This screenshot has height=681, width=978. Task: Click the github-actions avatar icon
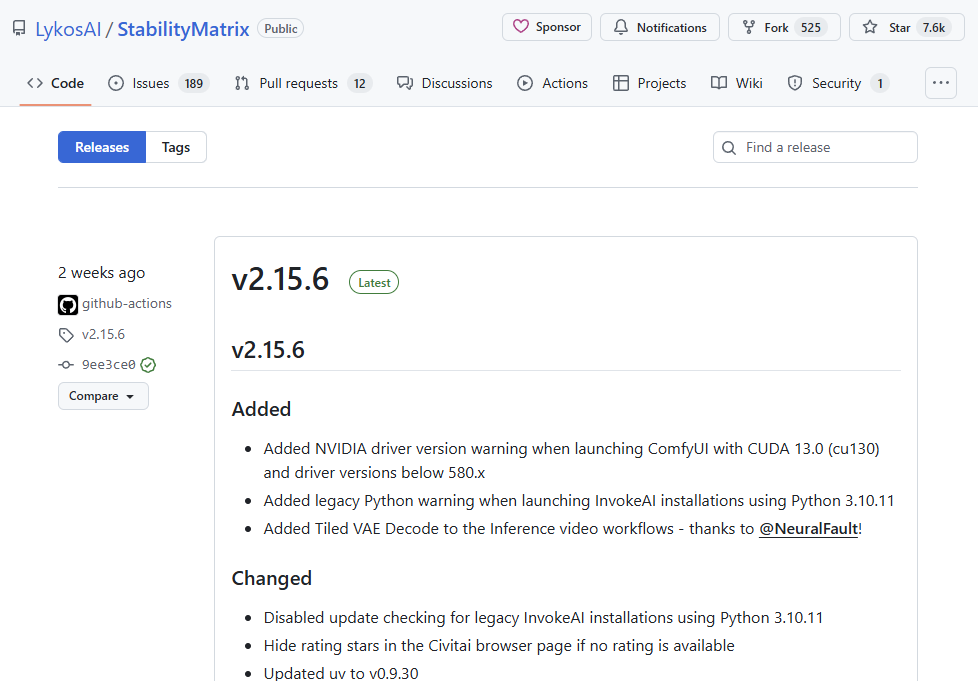pos(66,303)
